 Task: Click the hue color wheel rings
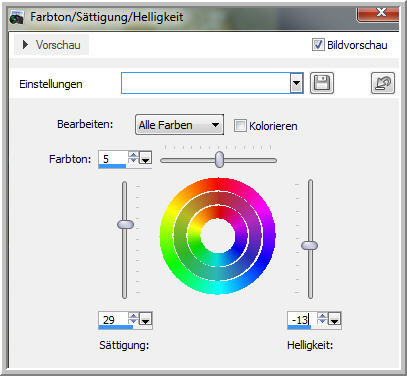(218, 236)
